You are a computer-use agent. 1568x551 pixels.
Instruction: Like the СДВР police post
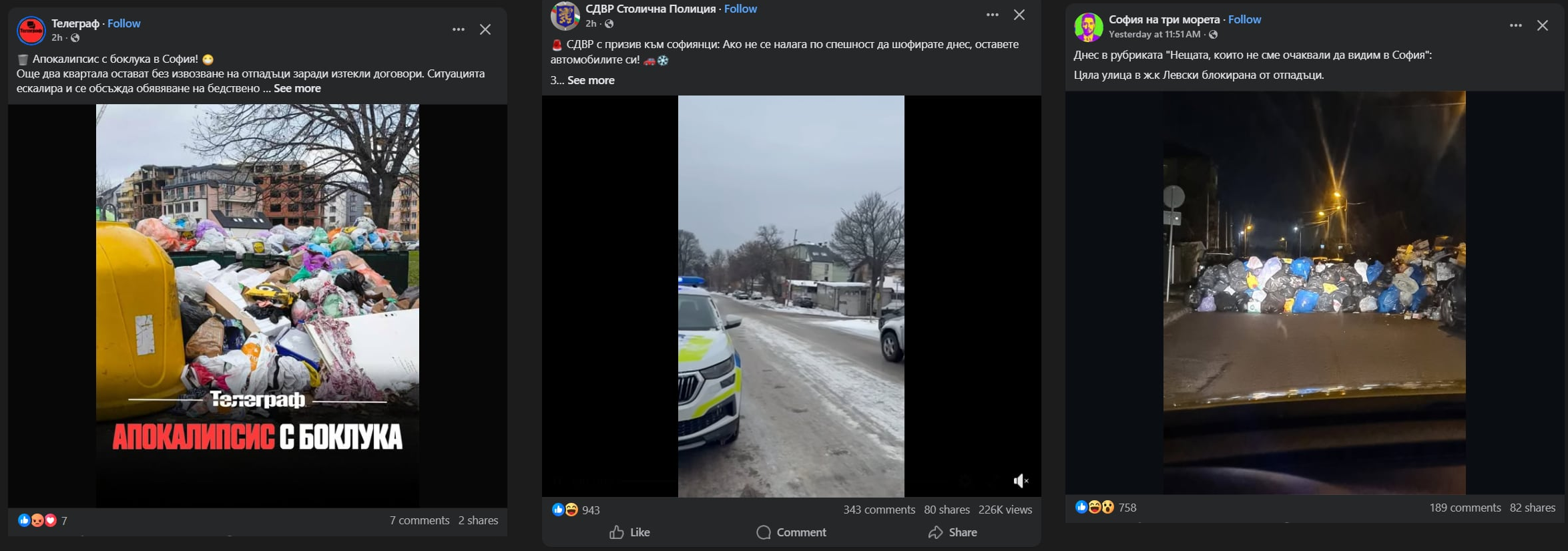pyautogui.click(x=629, y=532)
